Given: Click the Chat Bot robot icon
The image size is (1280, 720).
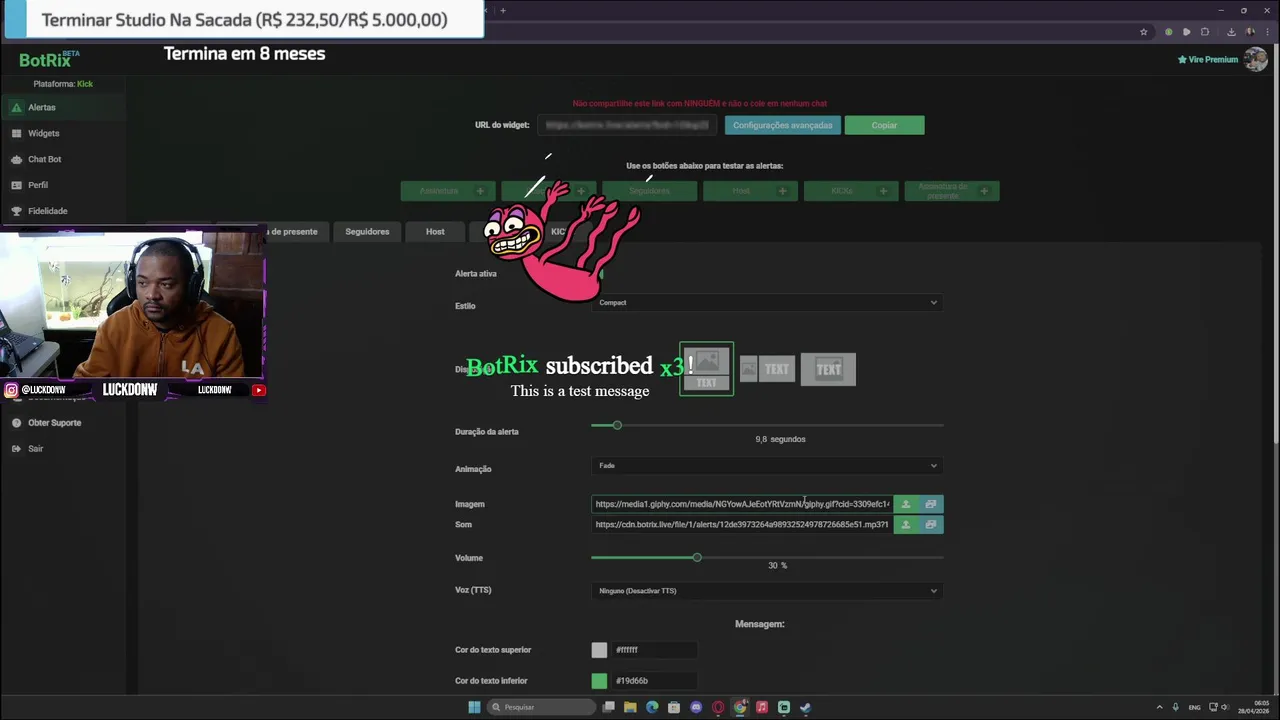Looking at the screenshot, I should pos(16,159).
